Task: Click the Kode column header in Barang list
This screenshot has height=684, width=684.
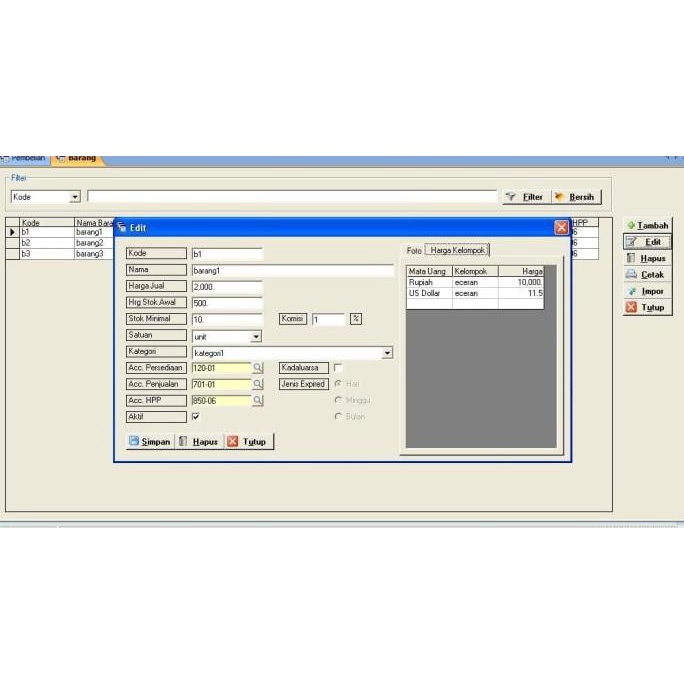Action: coord(47,222)
